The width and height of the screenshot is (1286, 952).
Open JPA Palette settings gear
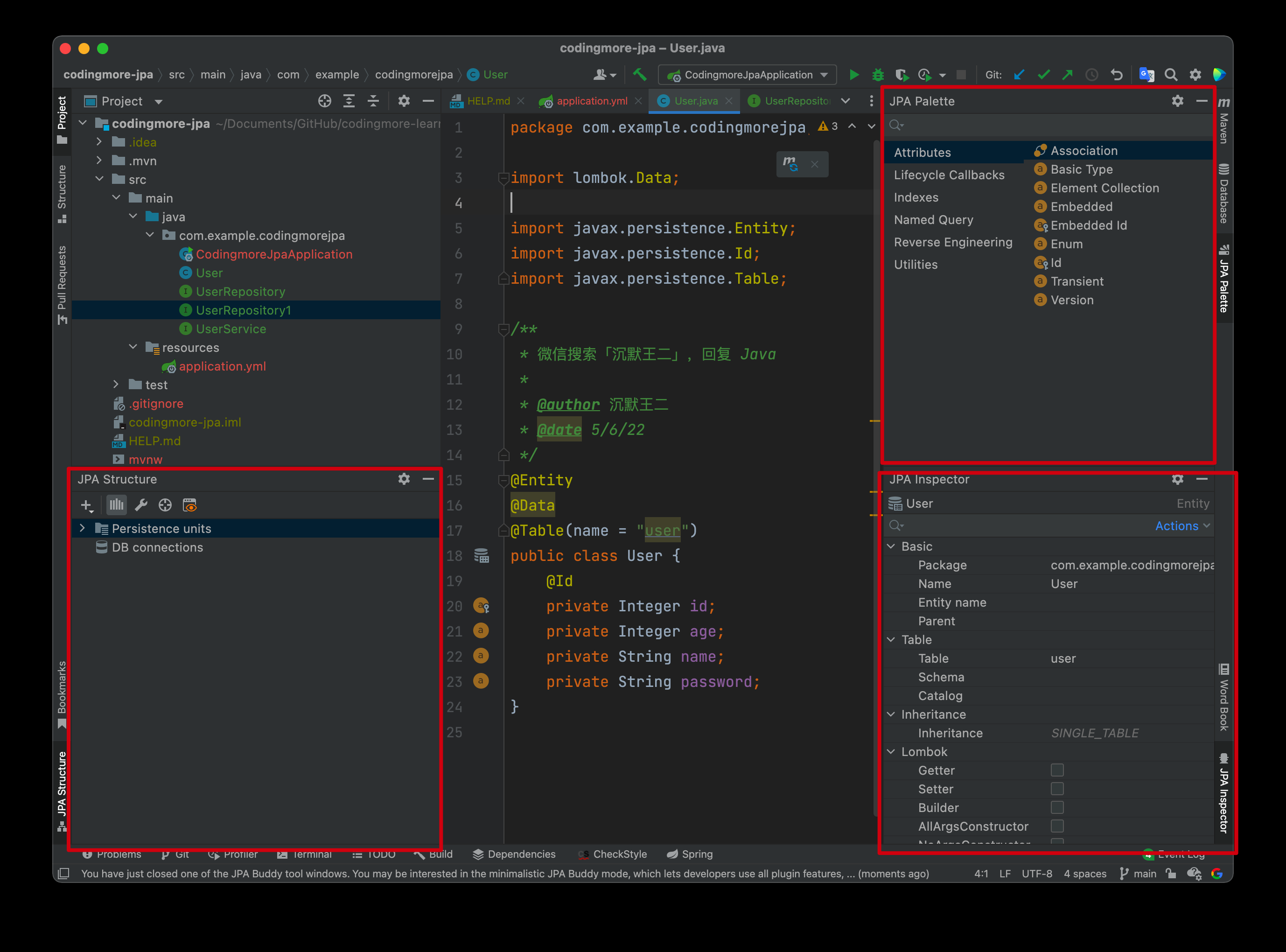pyautogui.click(x=1177, y=101)
